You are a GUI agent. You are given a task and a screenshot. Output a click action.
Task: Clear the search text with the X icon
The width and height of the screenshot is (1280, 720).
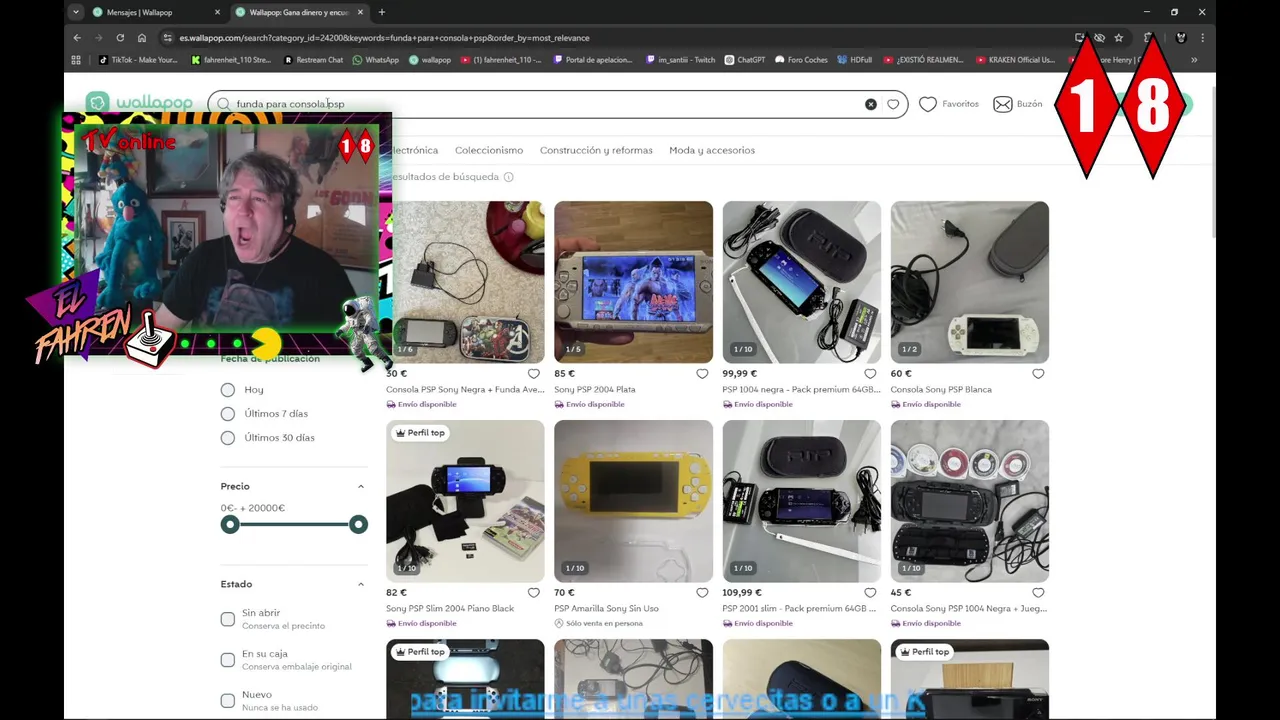870,104
